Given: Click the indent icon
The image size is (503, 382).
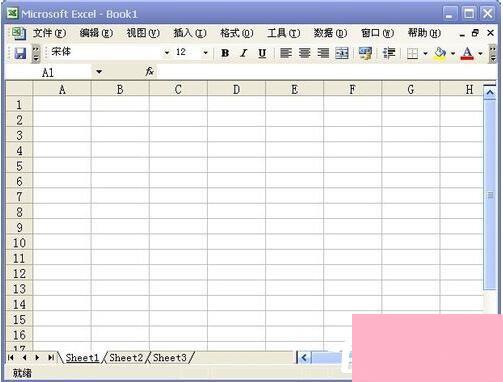Looking at the screenshot, I should click(x=389, y=53).
